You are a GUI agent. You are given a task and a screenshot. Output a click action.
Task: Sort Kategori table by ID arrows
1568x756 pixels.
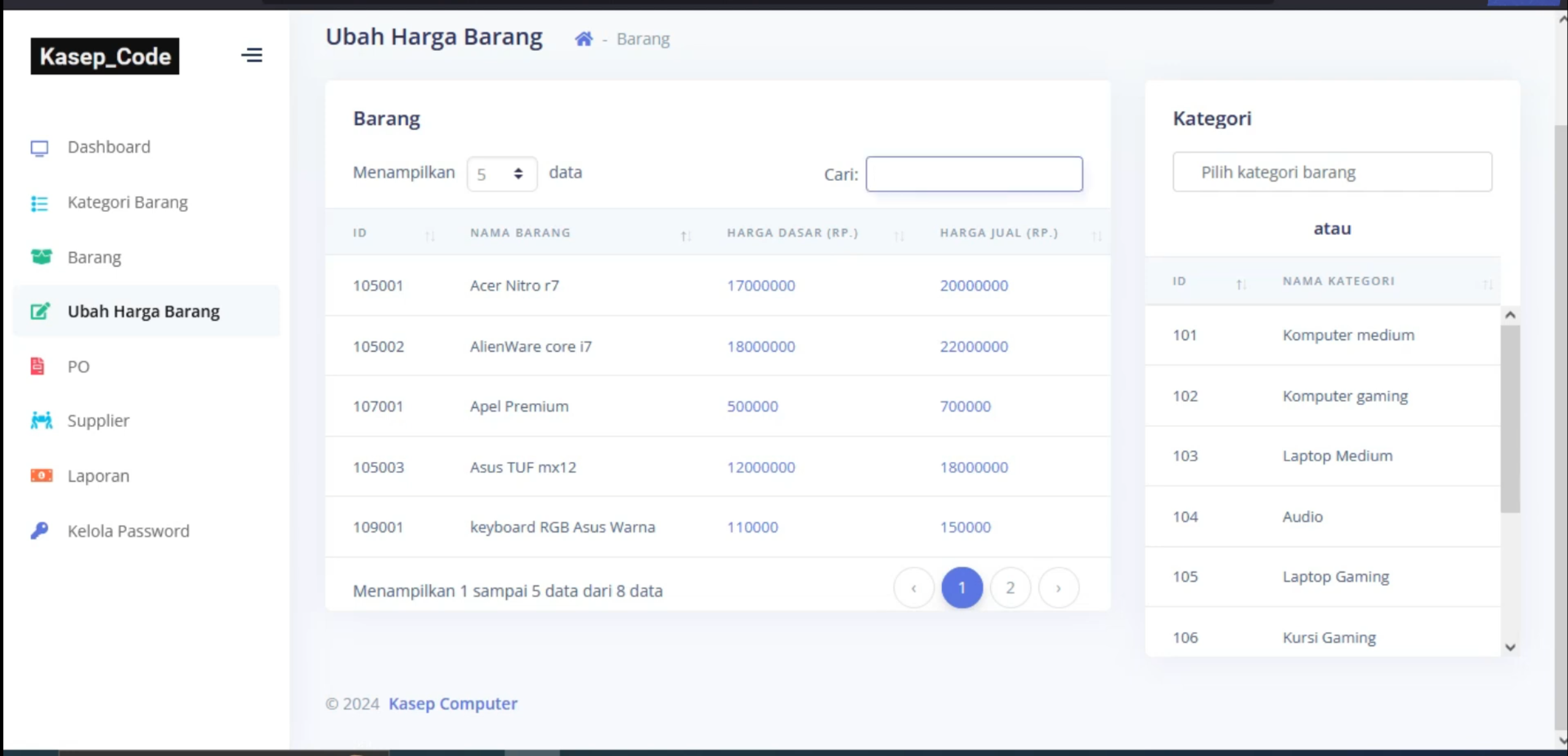(x=1241, y=284)
